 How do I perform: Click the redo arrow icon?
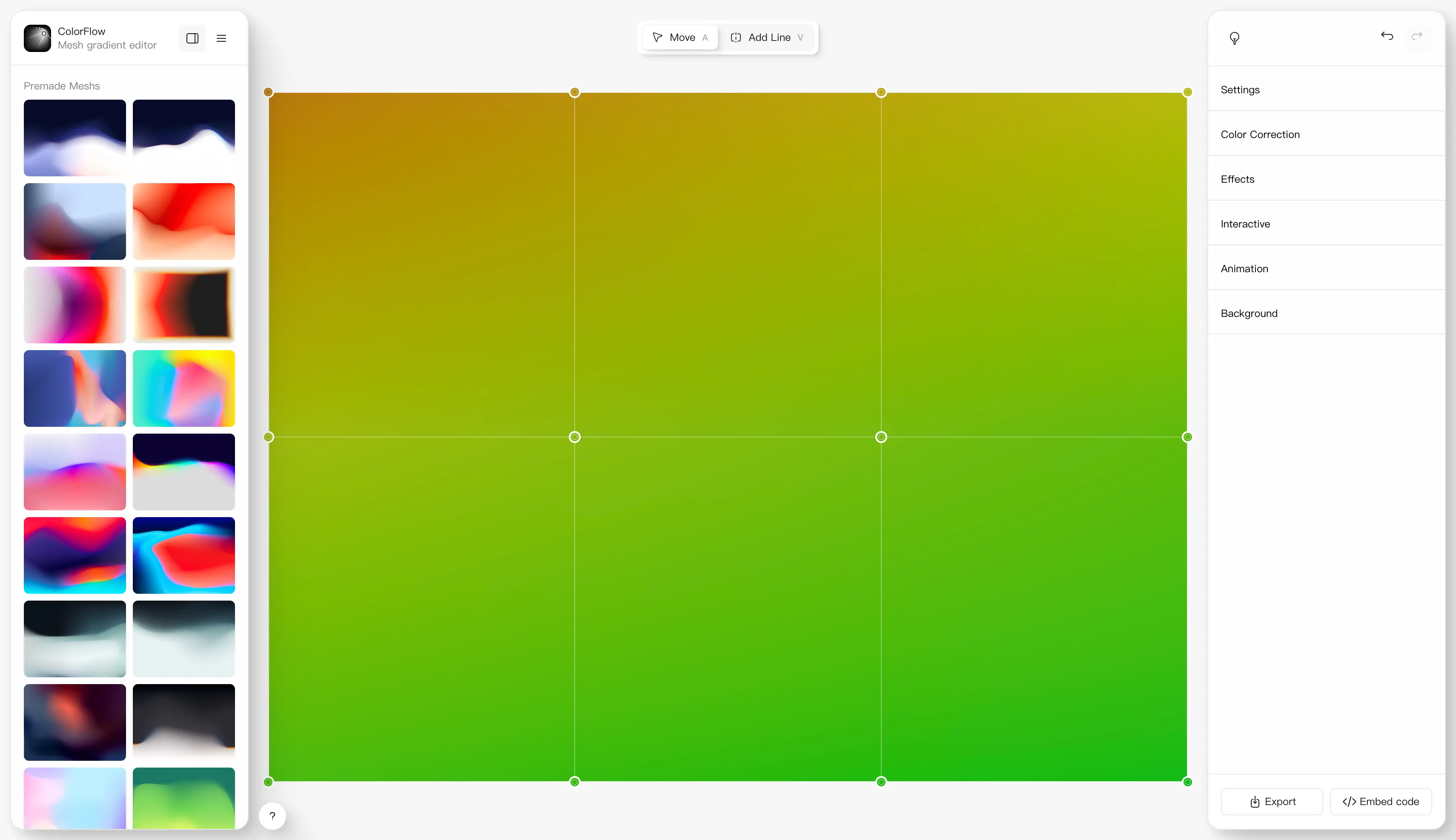(x=1417, y=36)
